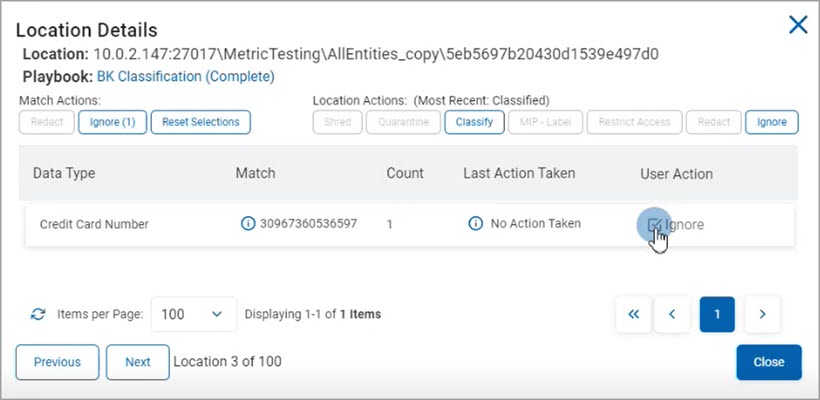Click the refresh icon beside Items per Page
The image size is (820, 400).
coord(38,314)
